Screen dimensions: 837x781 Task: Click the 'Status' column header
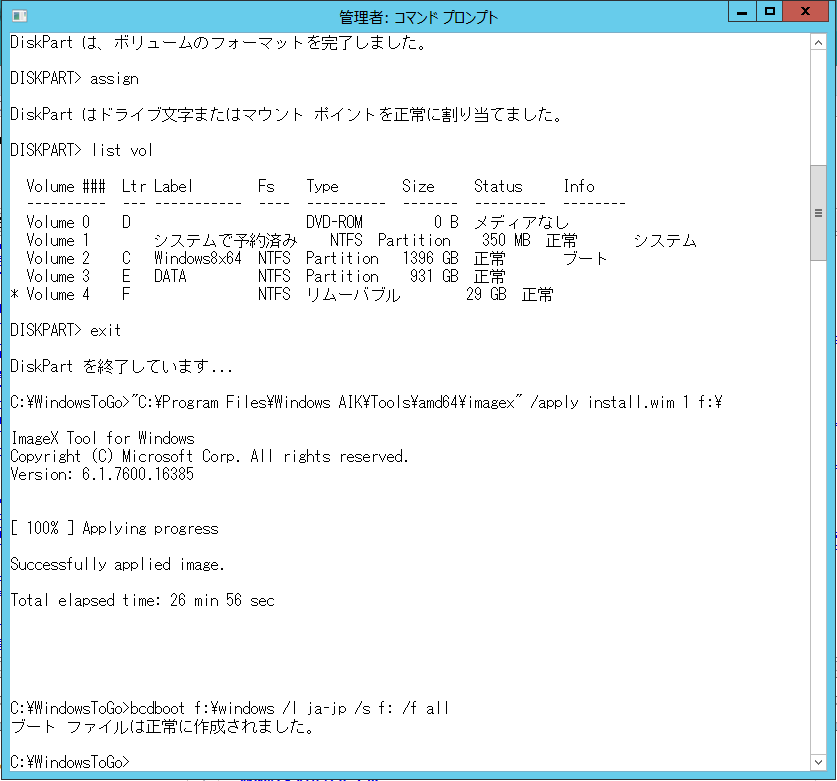(x=498, y=186)
